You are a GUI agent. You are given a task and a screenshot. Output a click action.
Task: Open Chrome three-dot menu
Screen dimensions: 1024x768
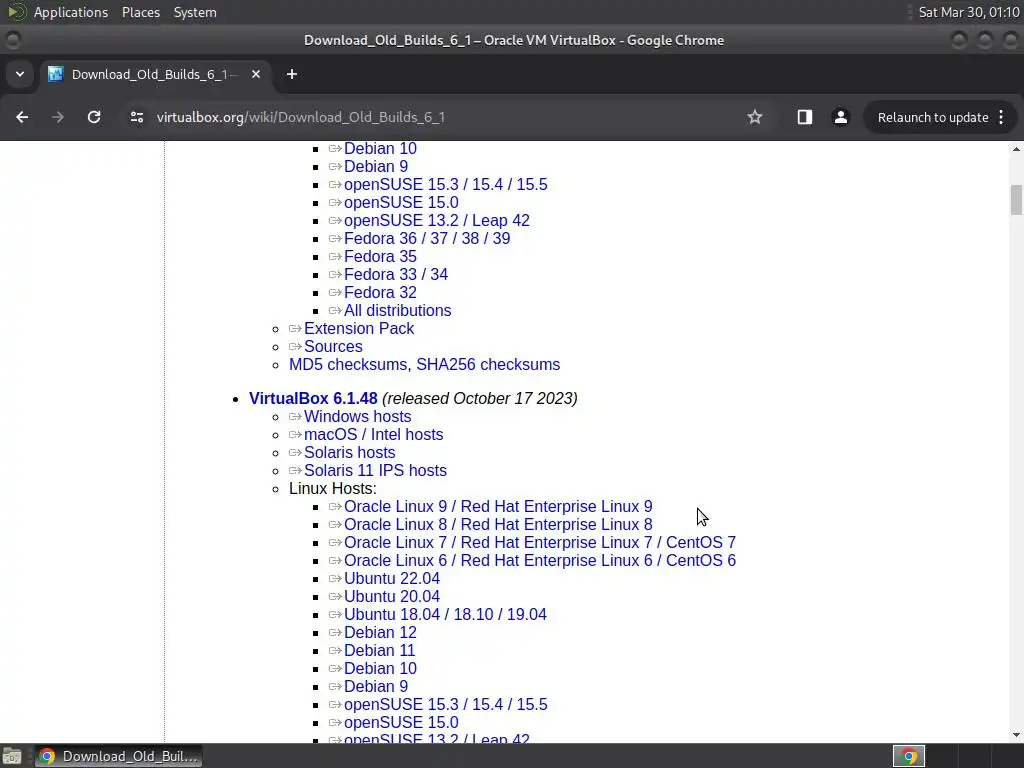tap(1001, 118)
